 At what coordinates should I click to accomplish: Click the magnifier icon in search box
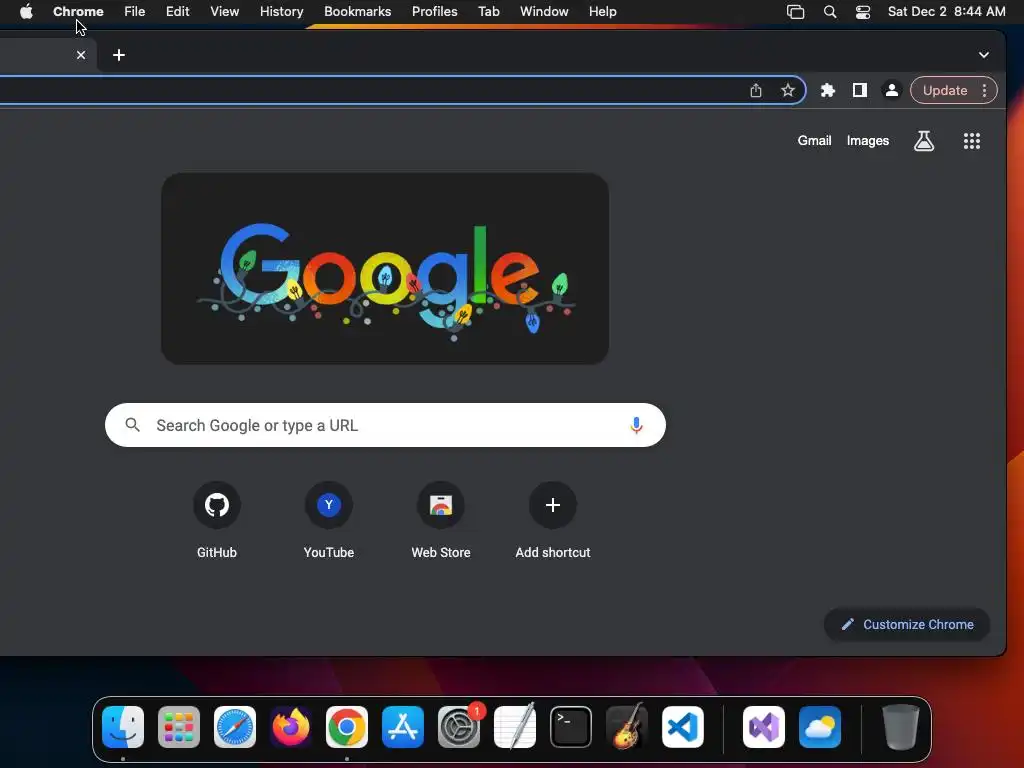[133, 425]
